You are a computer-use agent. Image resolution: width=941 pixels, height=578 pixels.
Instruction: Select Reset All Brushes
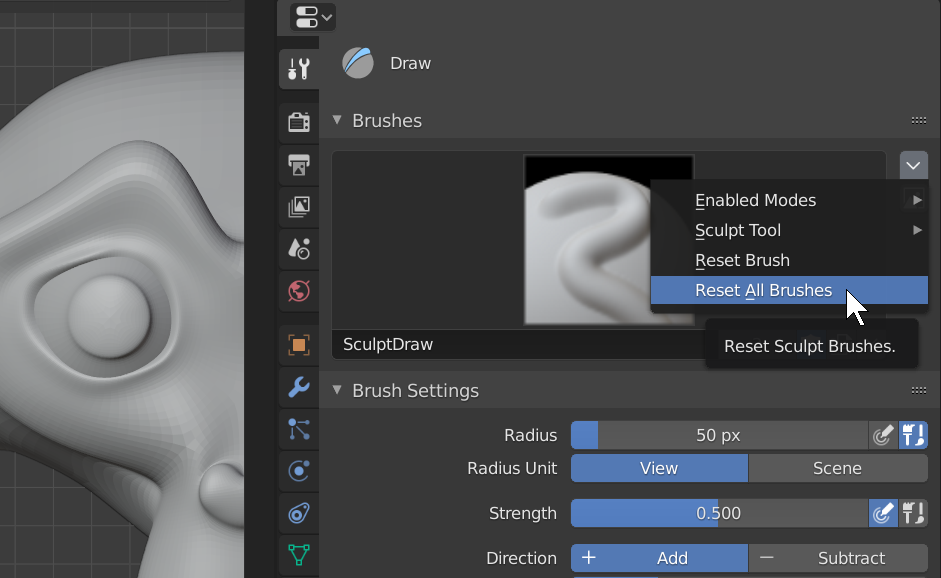pos(762,290)
